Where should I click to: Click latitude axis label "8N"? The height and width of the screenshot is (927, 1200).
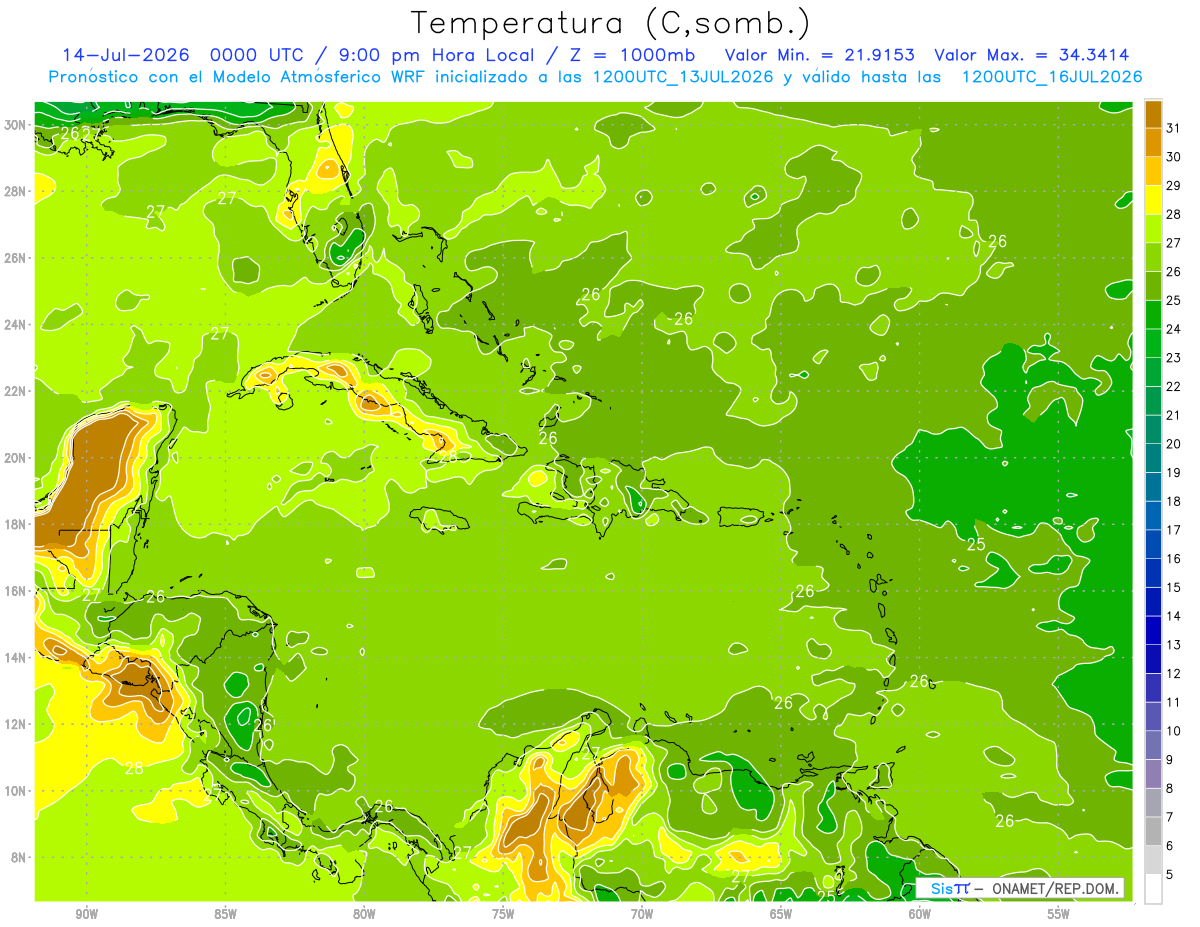pyautogui.click(x=20, y=858)
